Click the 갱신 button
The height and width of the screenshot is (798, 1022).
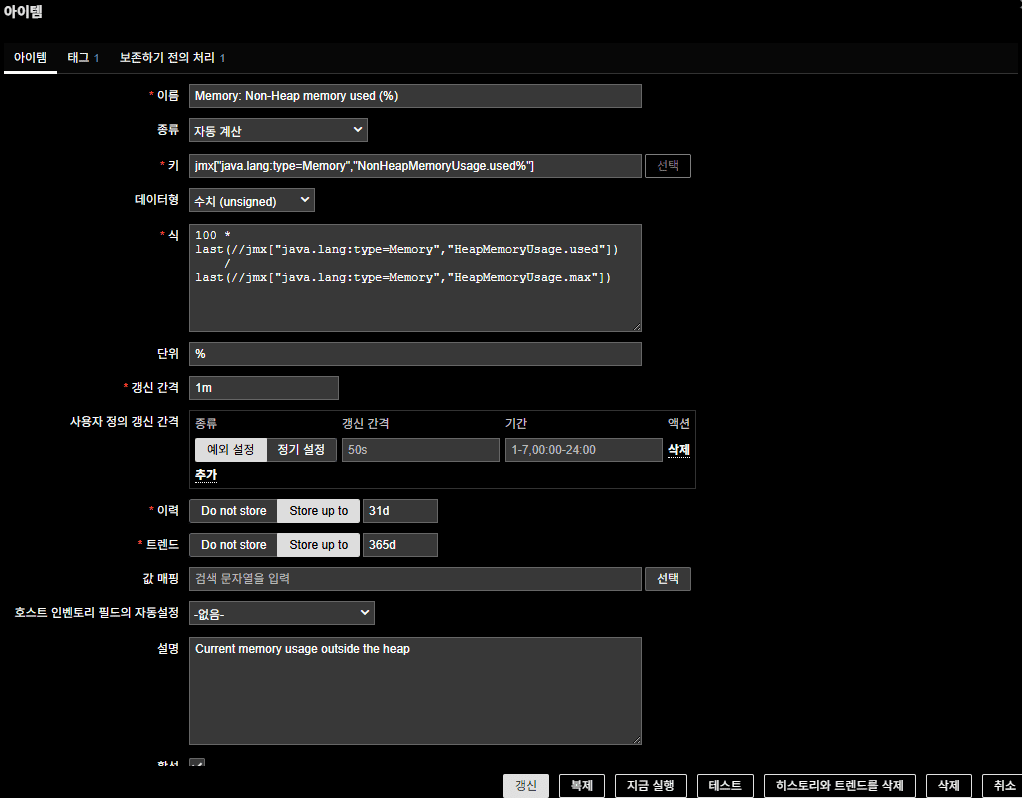(x=526, y=785)
